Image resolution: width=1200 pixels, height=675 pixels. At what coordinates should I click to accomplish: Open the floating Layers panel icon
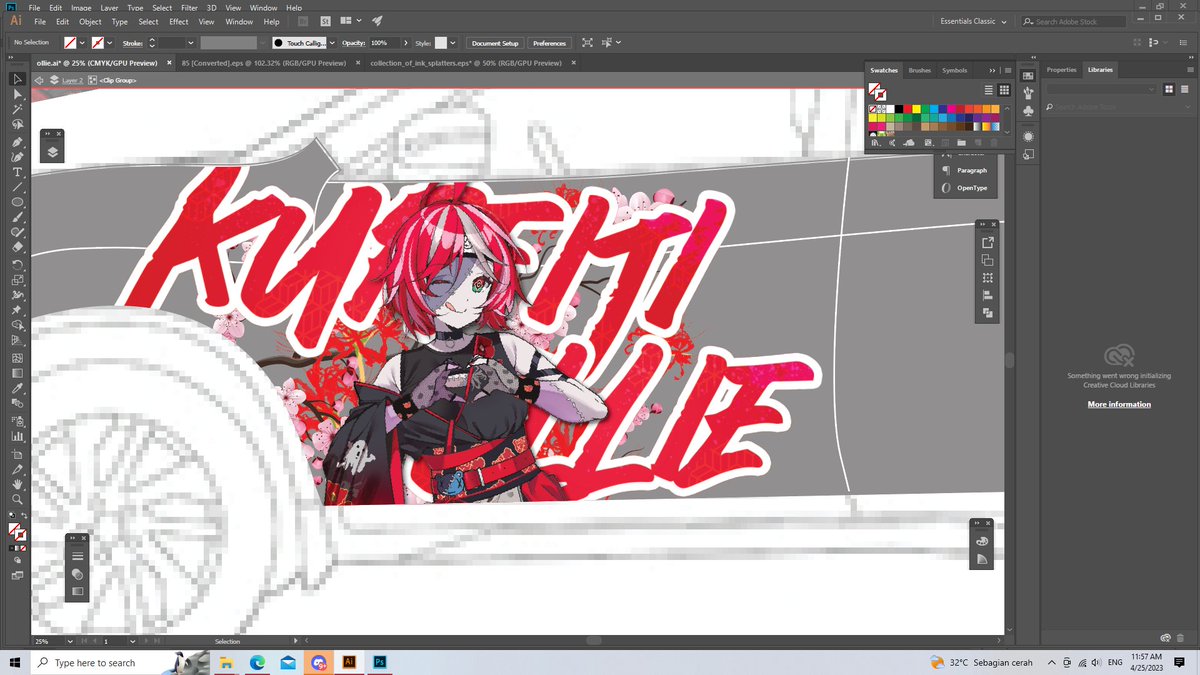(x=52, y=152)
